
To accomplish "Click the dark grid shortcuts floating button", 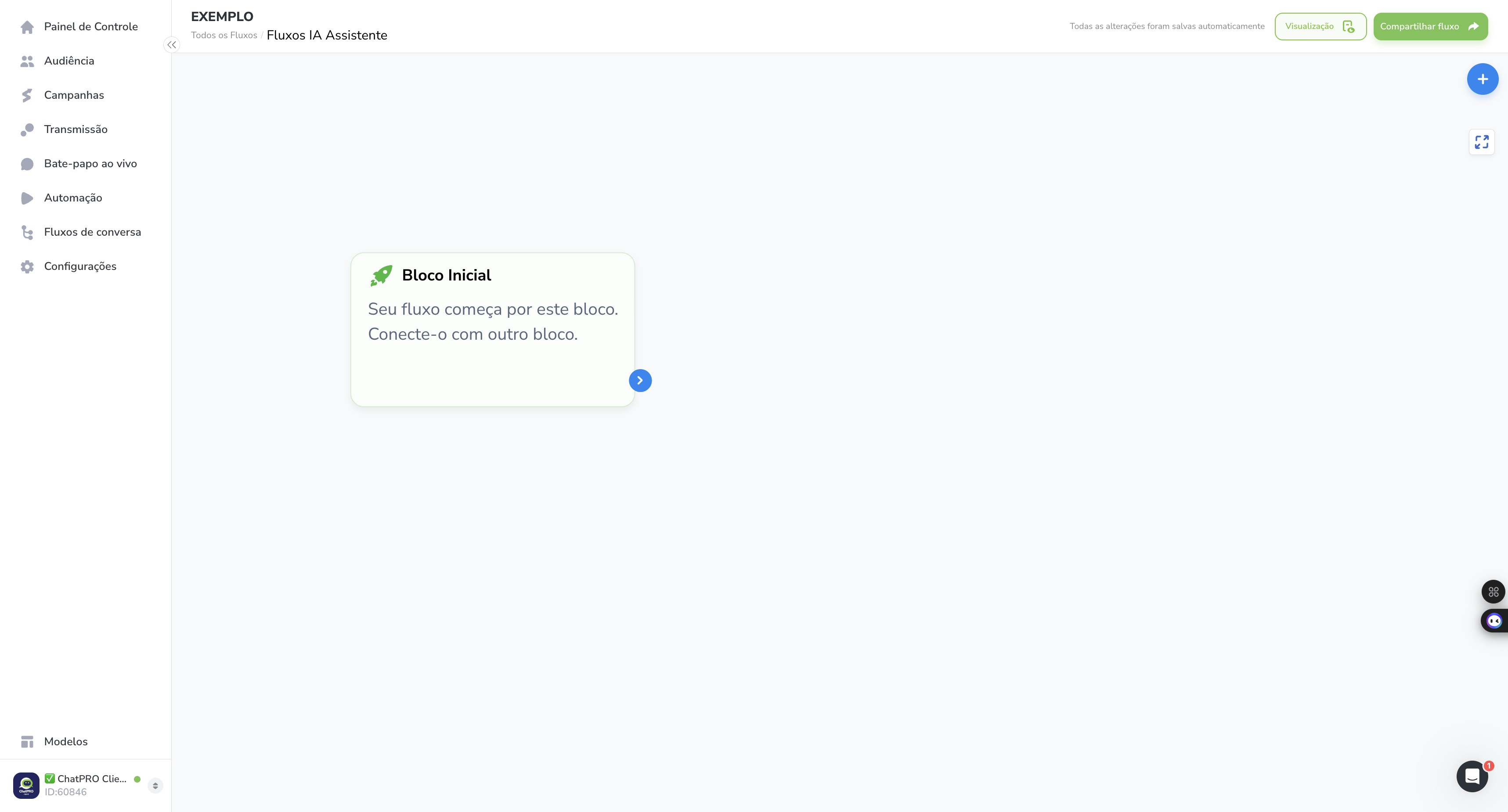I will 1494,592.
